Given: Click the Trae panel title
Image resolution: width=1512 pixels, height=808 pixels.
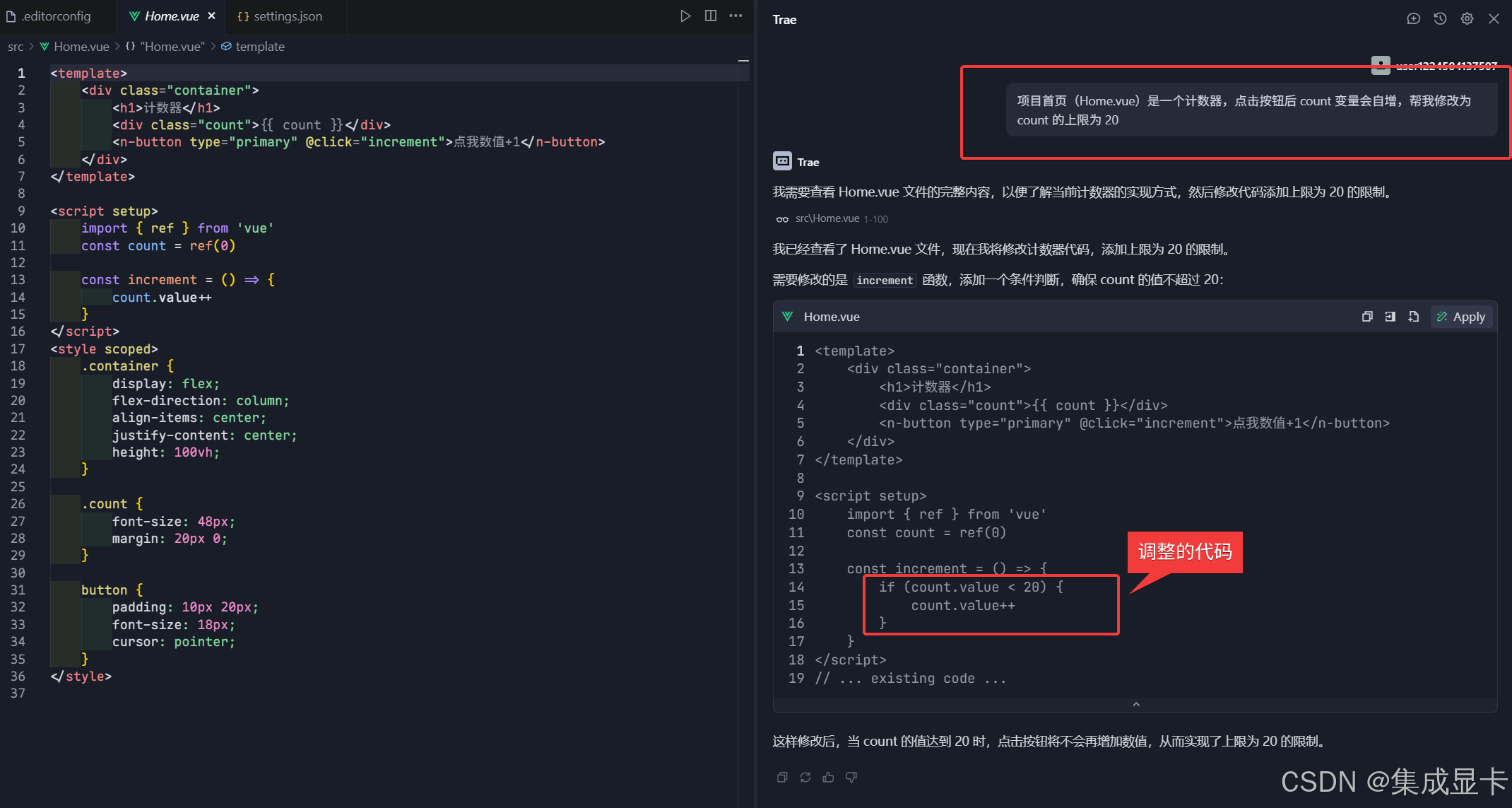Looking at the screenshot, I should tap(784, 20).
